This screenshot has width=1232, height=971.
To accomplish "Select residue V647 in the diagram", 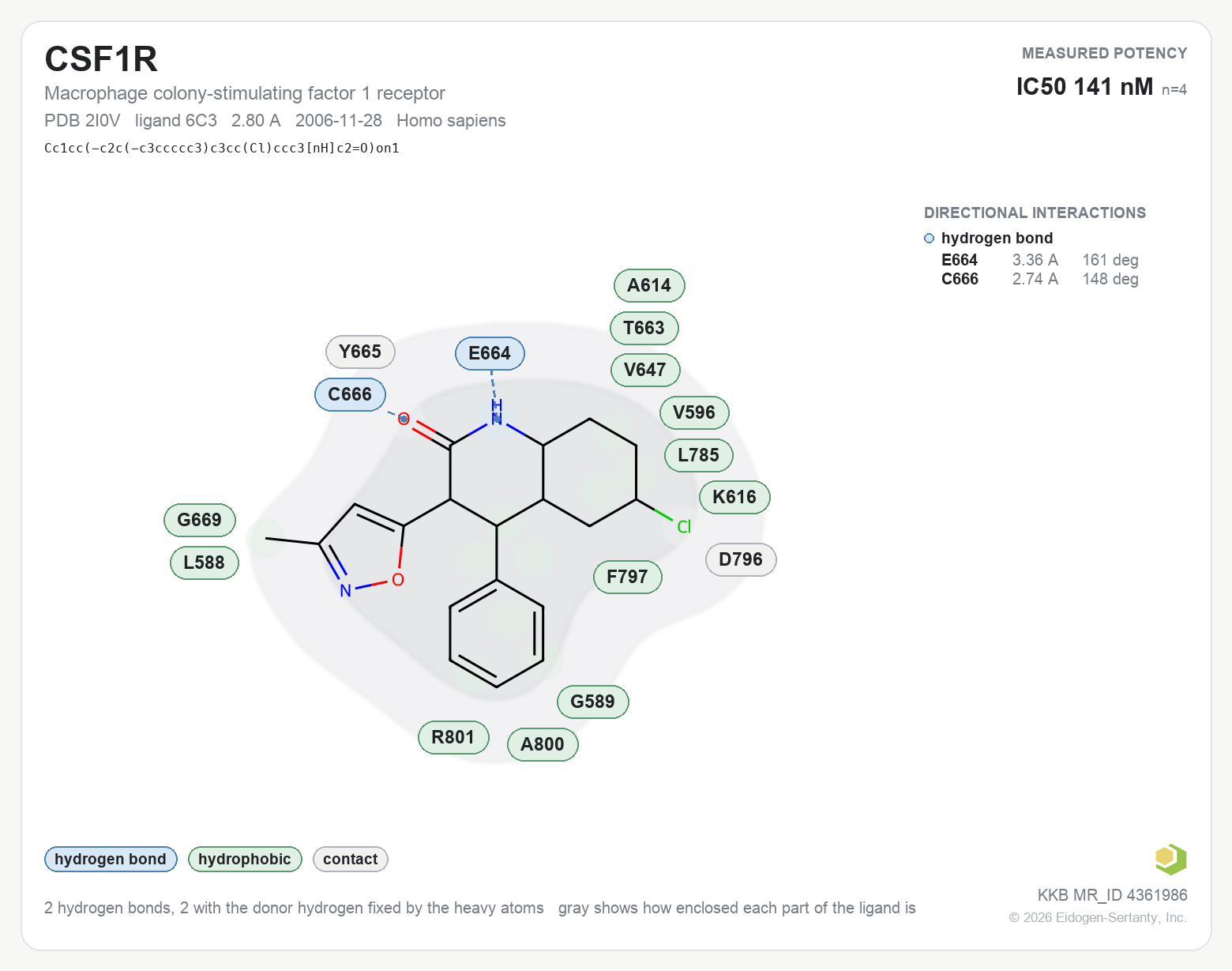I will tap(645, 370).
